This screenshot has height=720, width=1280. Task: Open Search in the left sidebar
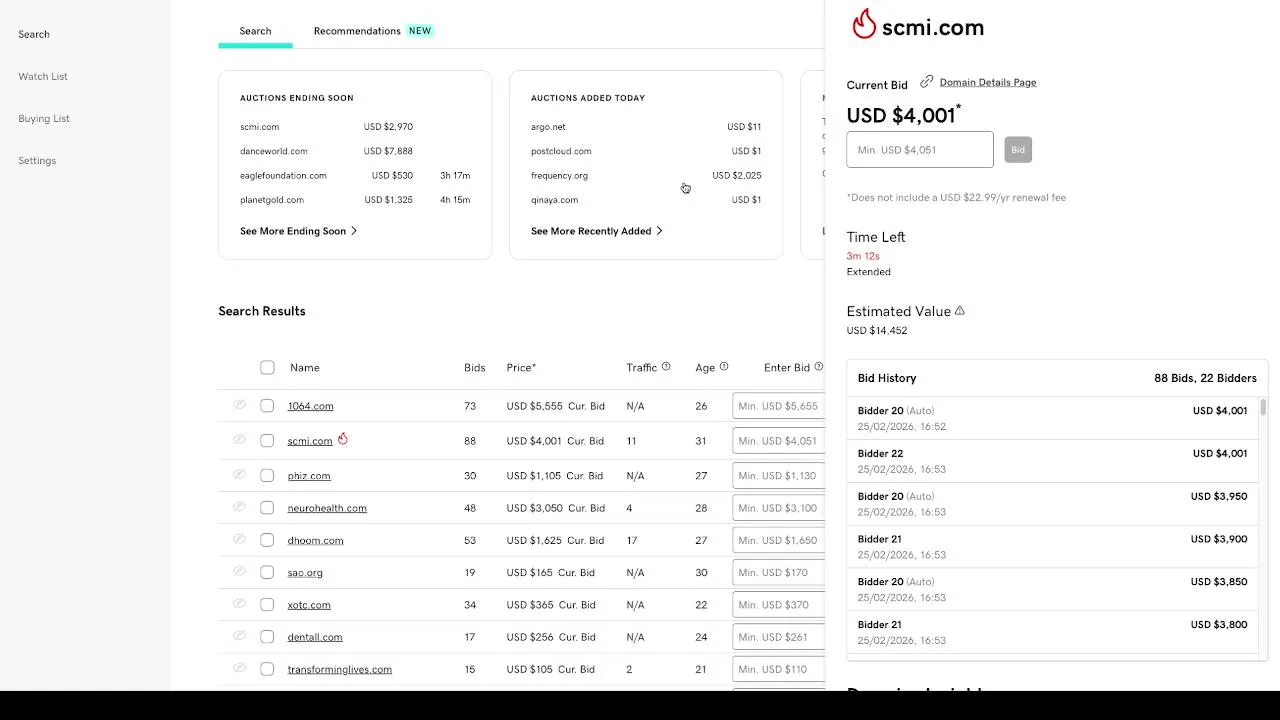coord(34,34)
